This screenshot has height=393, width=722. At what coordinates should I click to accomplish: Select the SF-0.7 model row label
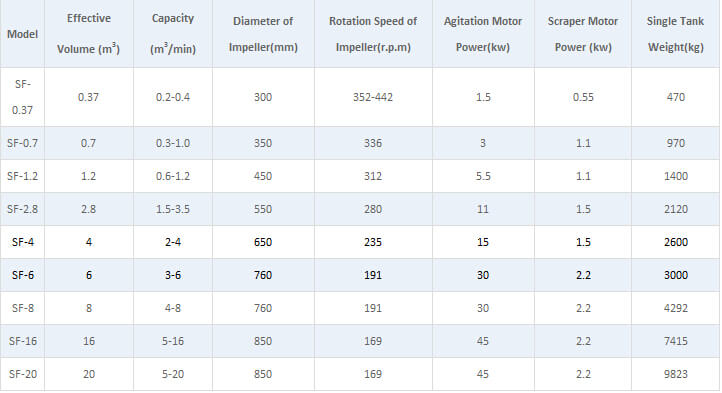click(x=22, y=143)
